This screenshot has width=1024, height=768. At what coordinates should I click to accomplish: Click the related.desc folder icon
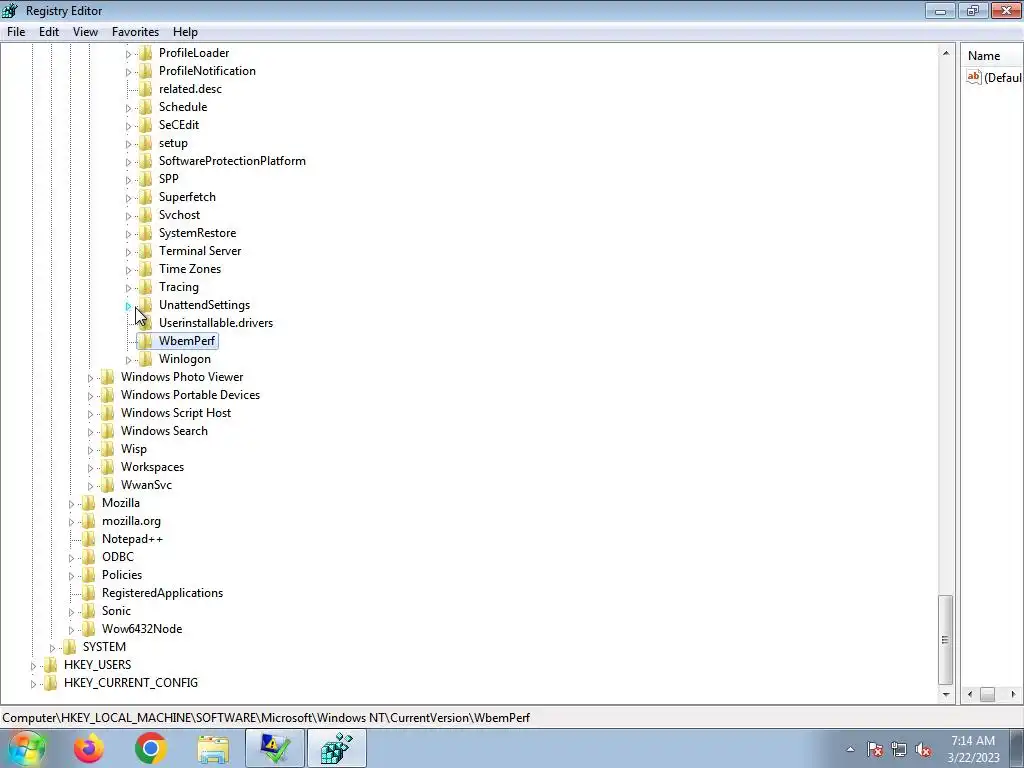tap(146, 89)
